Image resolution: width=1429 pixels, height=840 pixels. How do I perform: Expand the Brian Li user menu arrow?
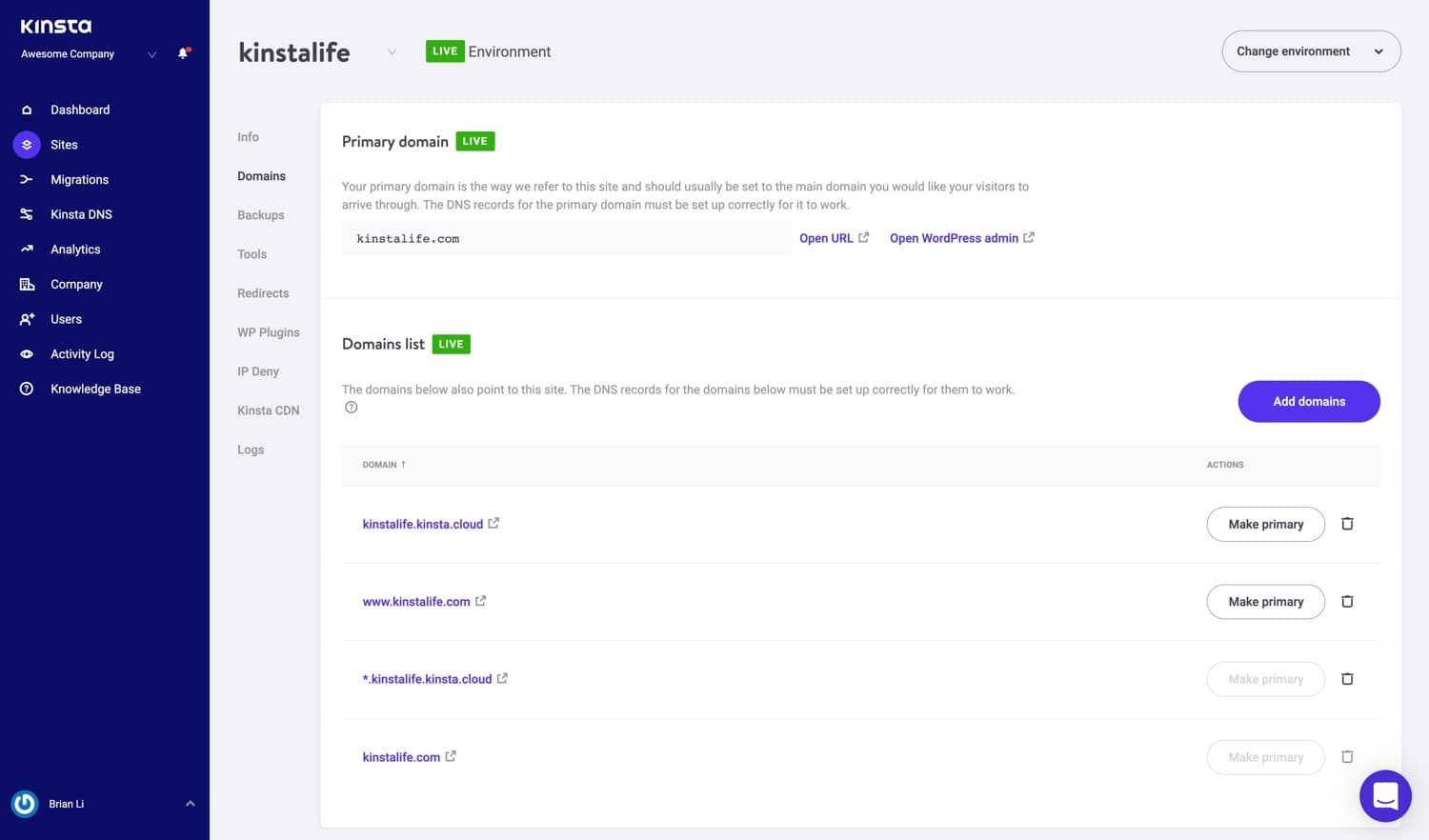(x=191, y=804)
